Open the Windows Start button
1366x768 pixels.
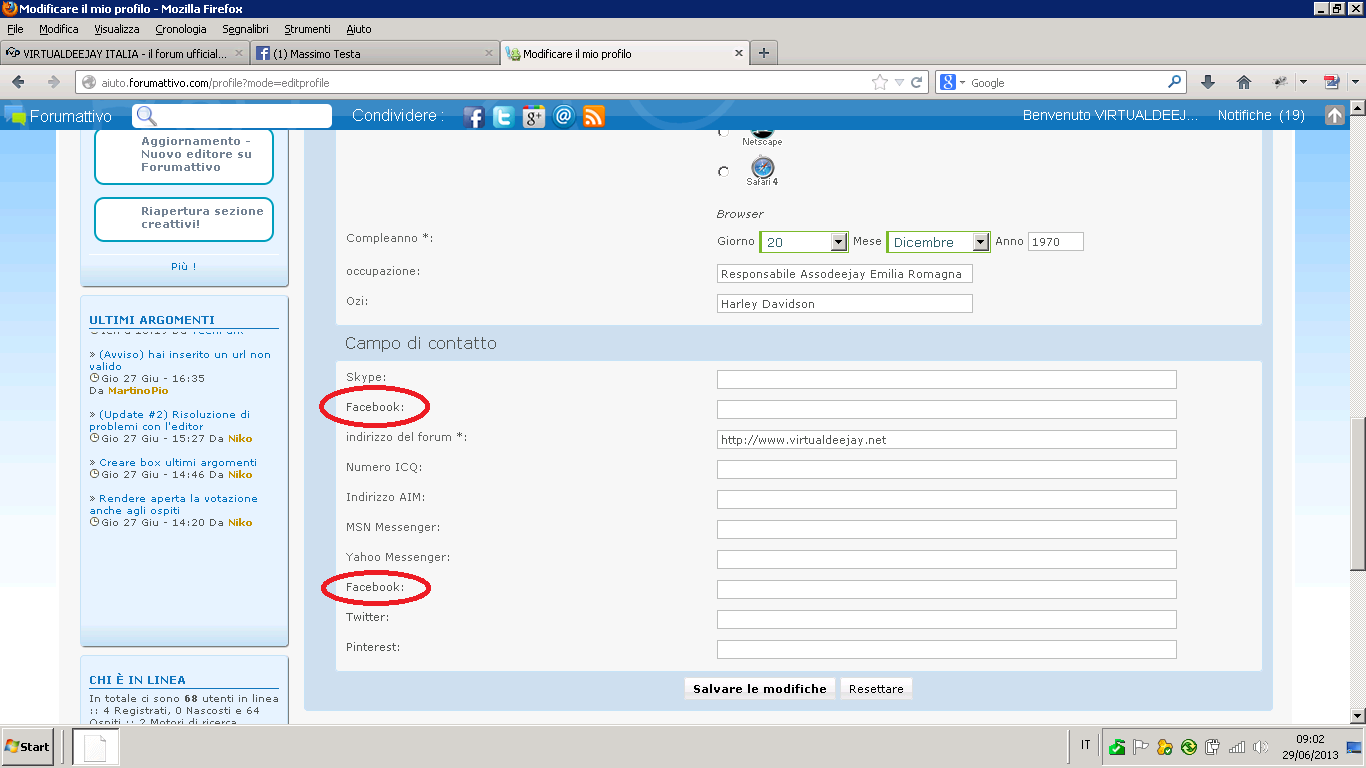28,746
